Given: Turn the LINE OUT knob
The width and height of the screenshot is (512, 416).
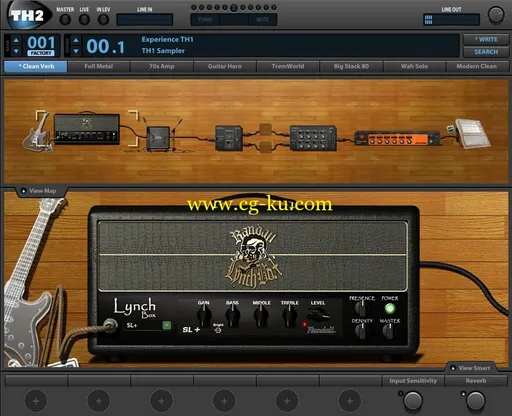Looking at the screenshot, I should [x=496, y=15].
